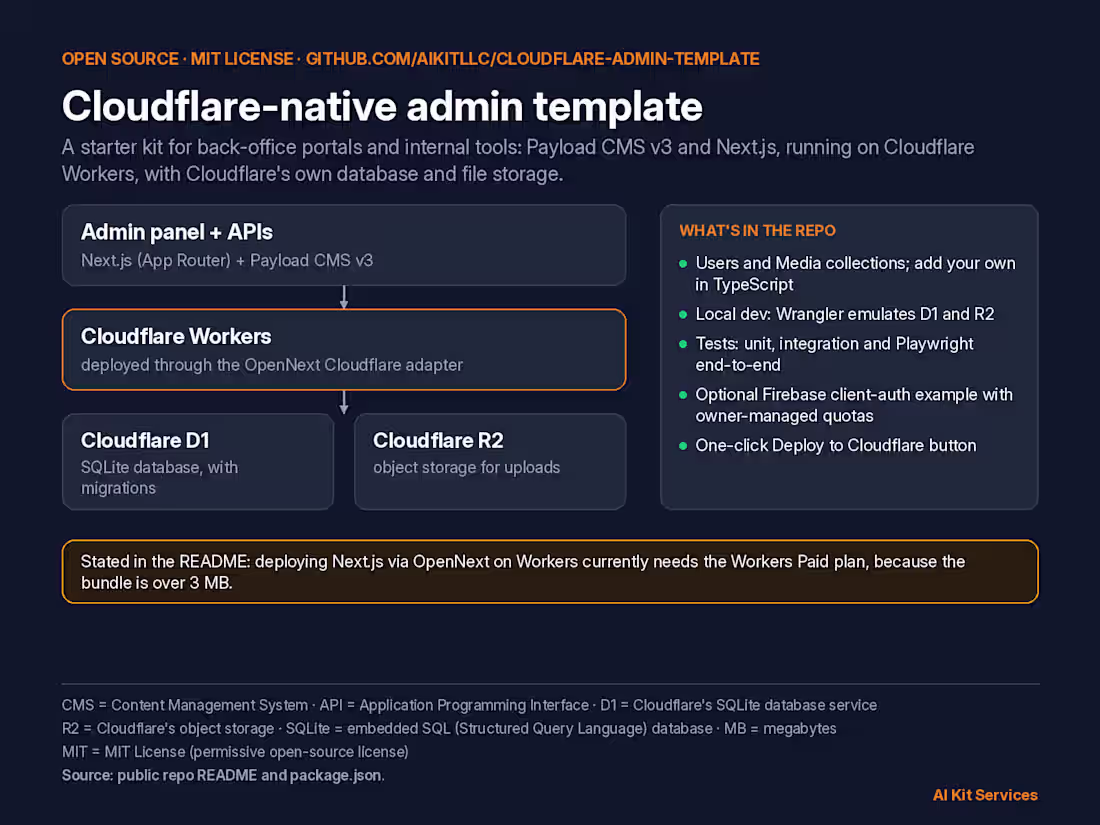Click One-click Deploy to Cloudflare button text
This screenshot has width=1100, height=825.
coord(836,445)
